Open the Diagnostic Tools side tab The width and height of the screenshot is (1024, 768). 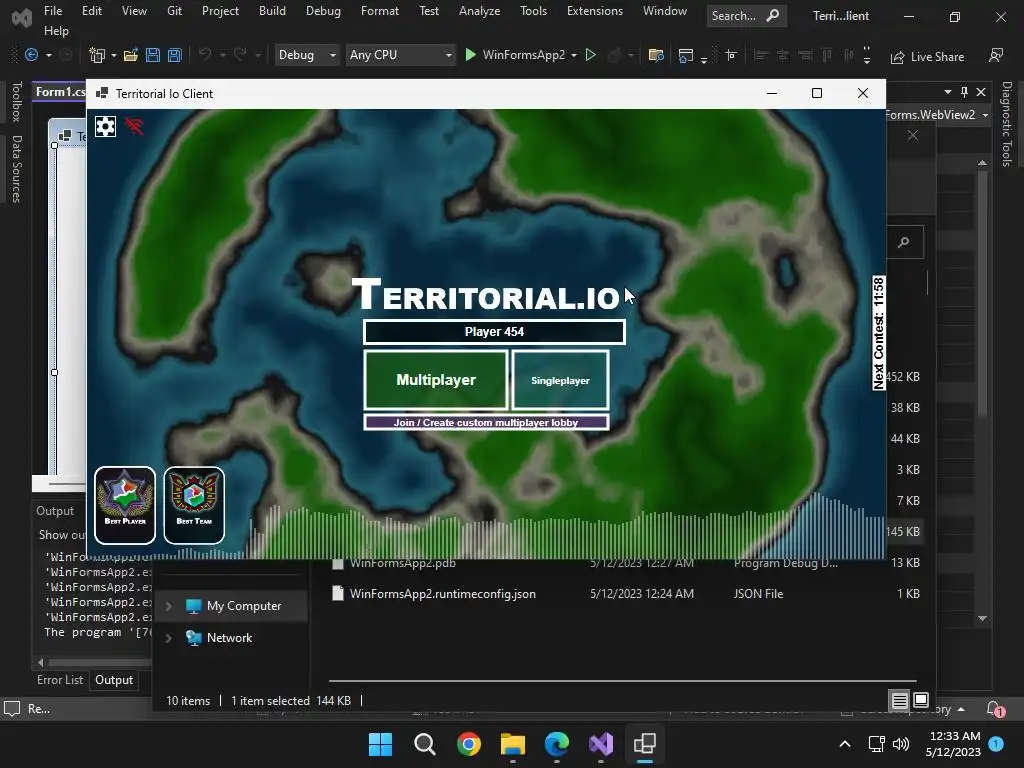(x=1007, y=123)
